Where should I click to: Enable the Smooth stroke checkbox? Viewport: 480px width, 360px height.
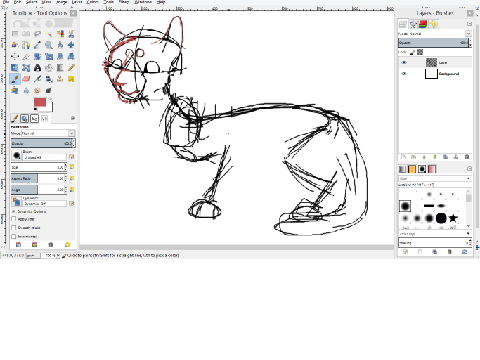14,228
